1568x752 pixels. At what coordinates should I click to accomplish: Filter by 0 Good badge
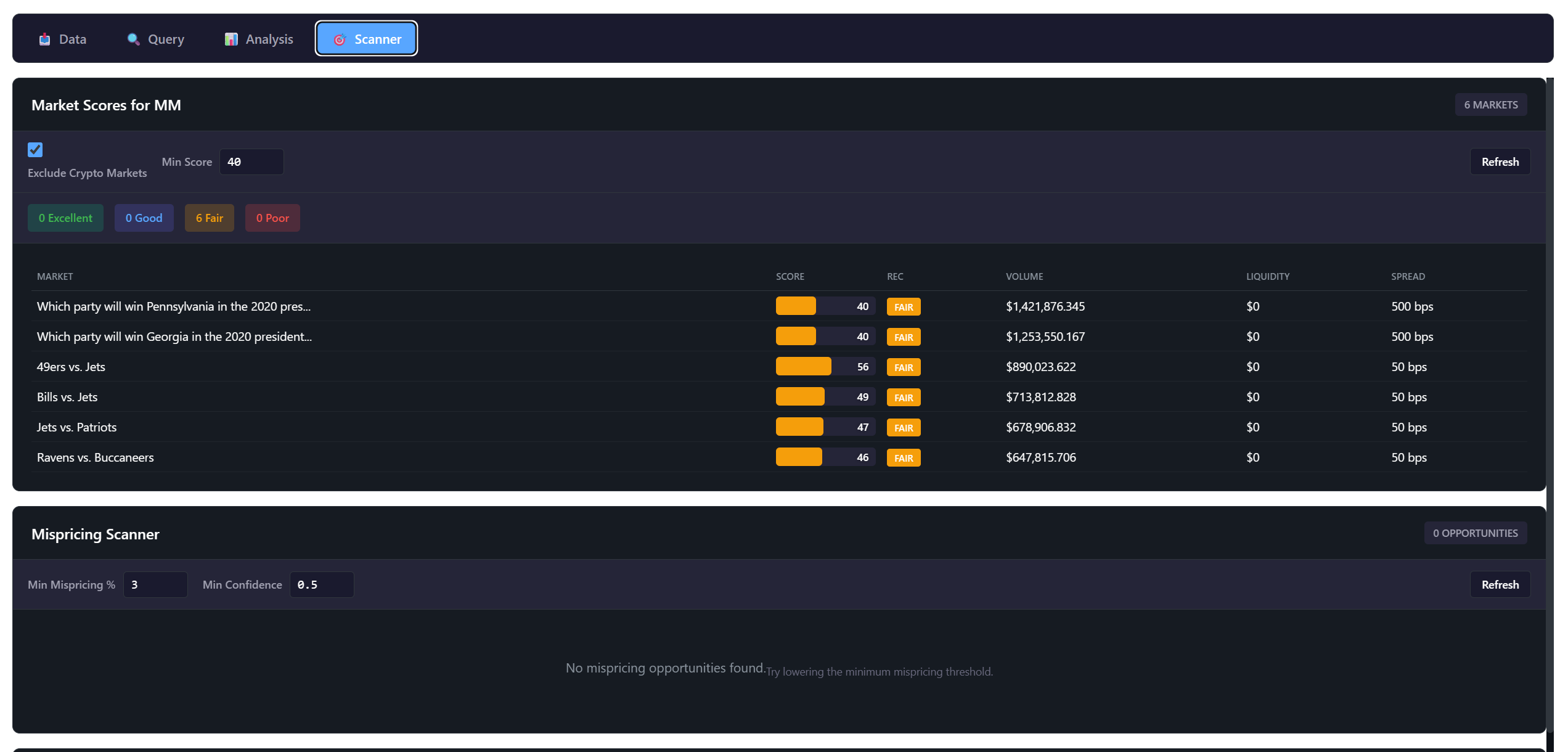tap(144, 218)
